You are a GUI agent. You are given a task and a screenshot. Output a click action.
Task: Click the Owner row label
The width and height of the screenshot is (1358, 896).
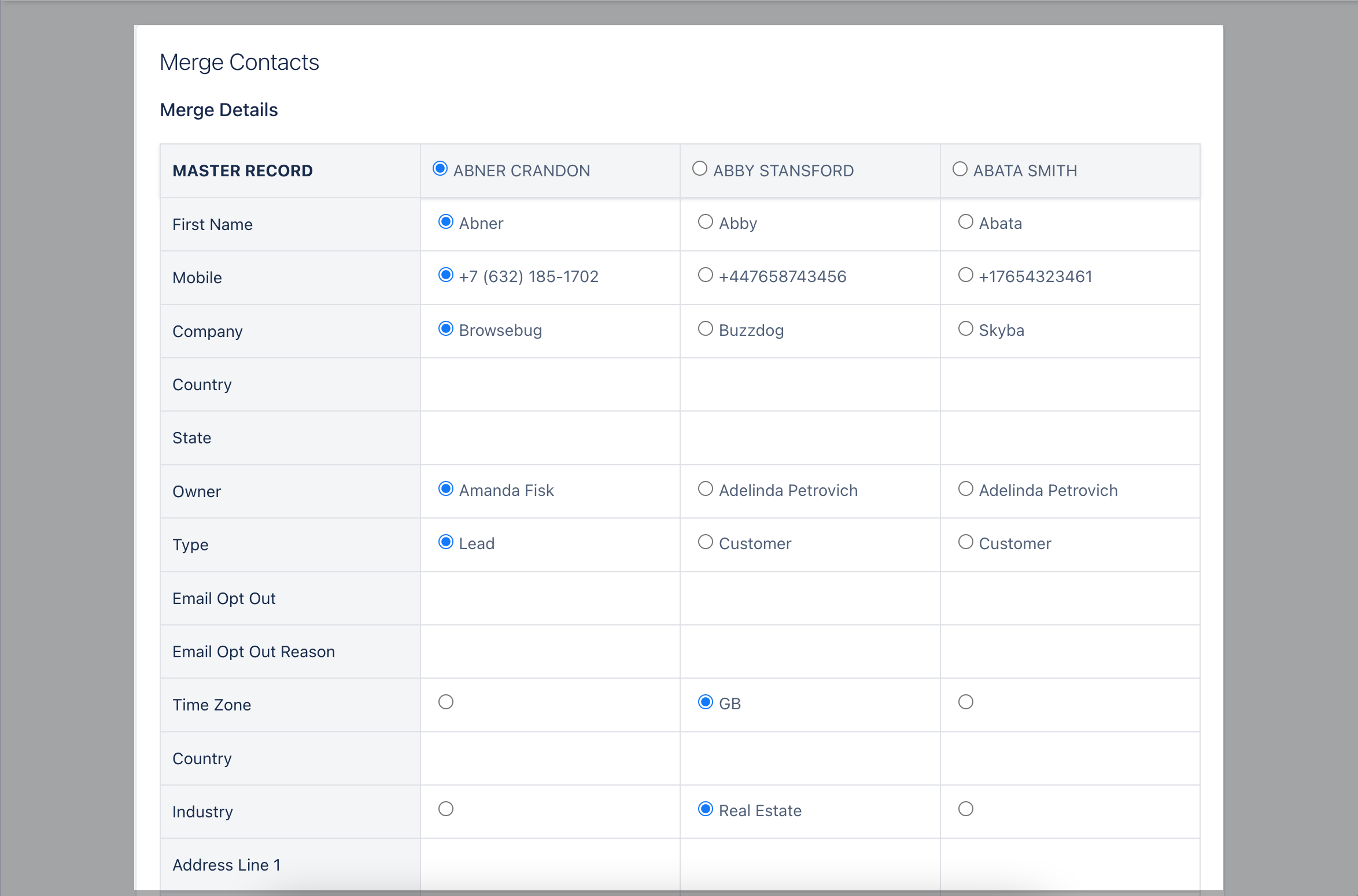click(197, 491)
